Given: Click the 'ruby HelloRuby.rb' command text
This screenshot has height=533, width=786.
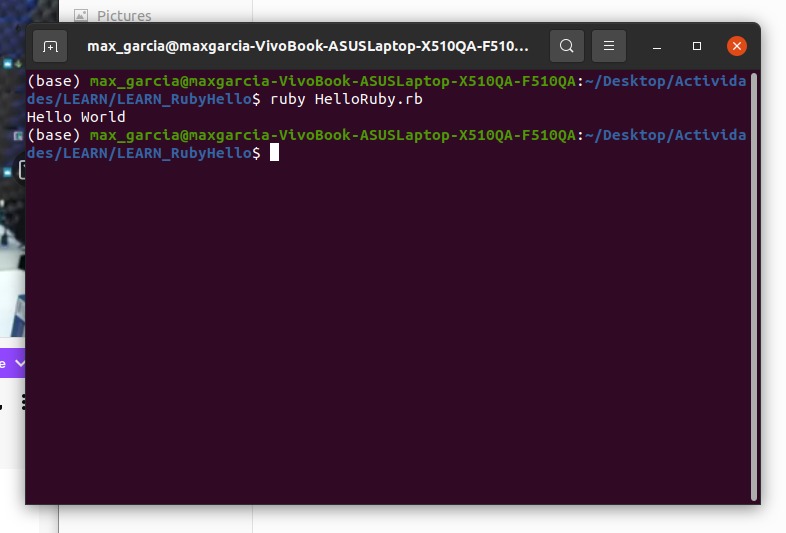Looking at the screenshot, I should [x=346, y=99].
